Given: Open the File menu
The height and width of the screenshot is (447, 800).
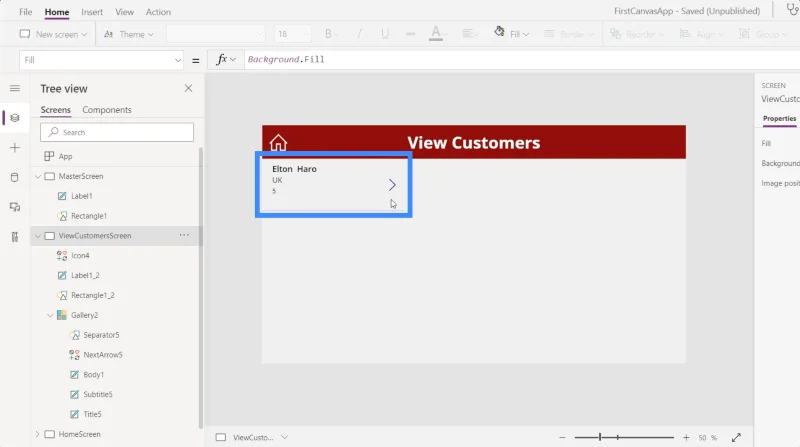Looking at the screenshot, I should (26, 12).
